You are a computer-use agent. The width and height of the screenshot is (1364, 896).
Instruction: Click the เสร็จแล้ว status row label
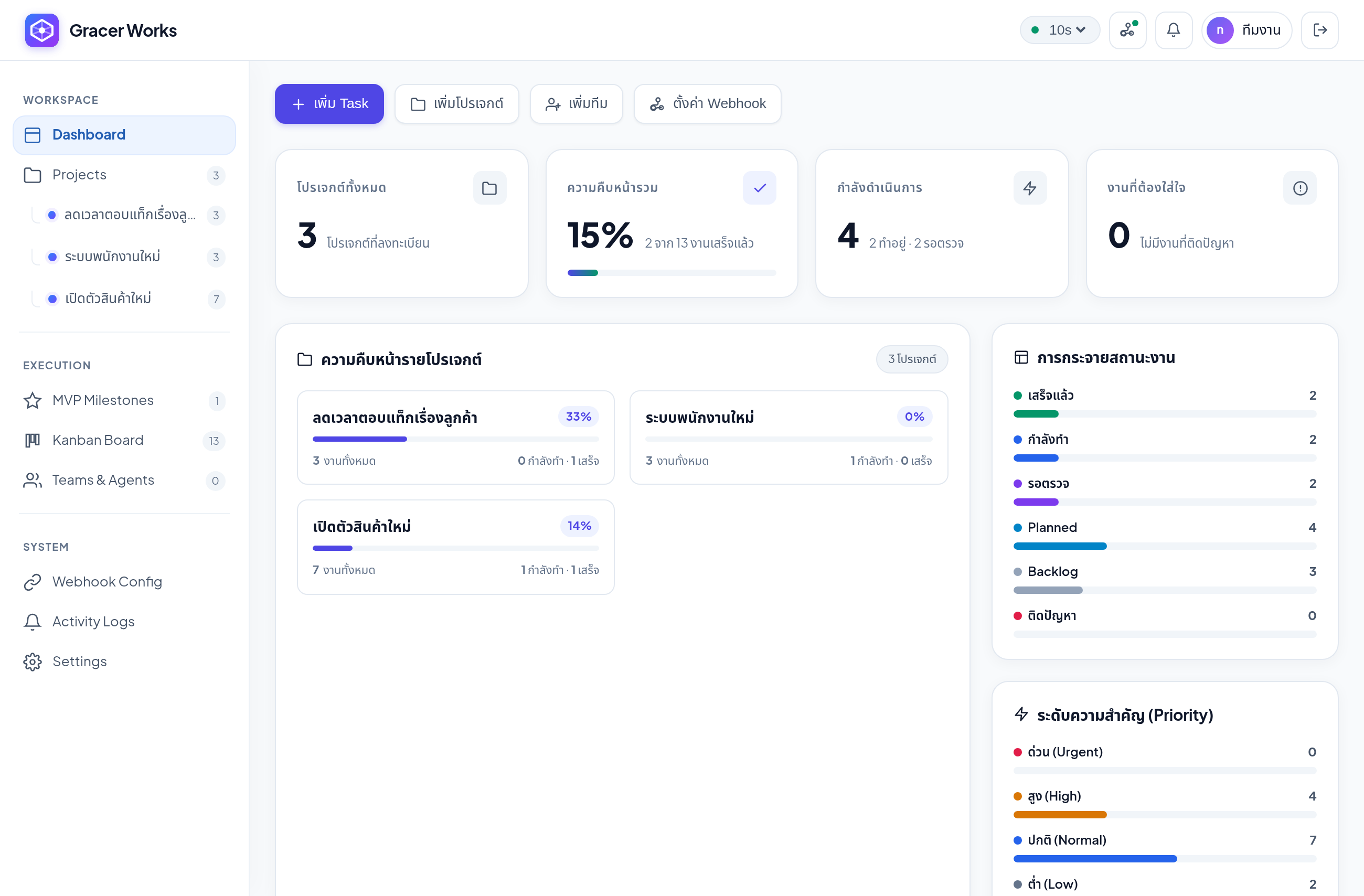pyautogui.click(x=1050, y=396)
